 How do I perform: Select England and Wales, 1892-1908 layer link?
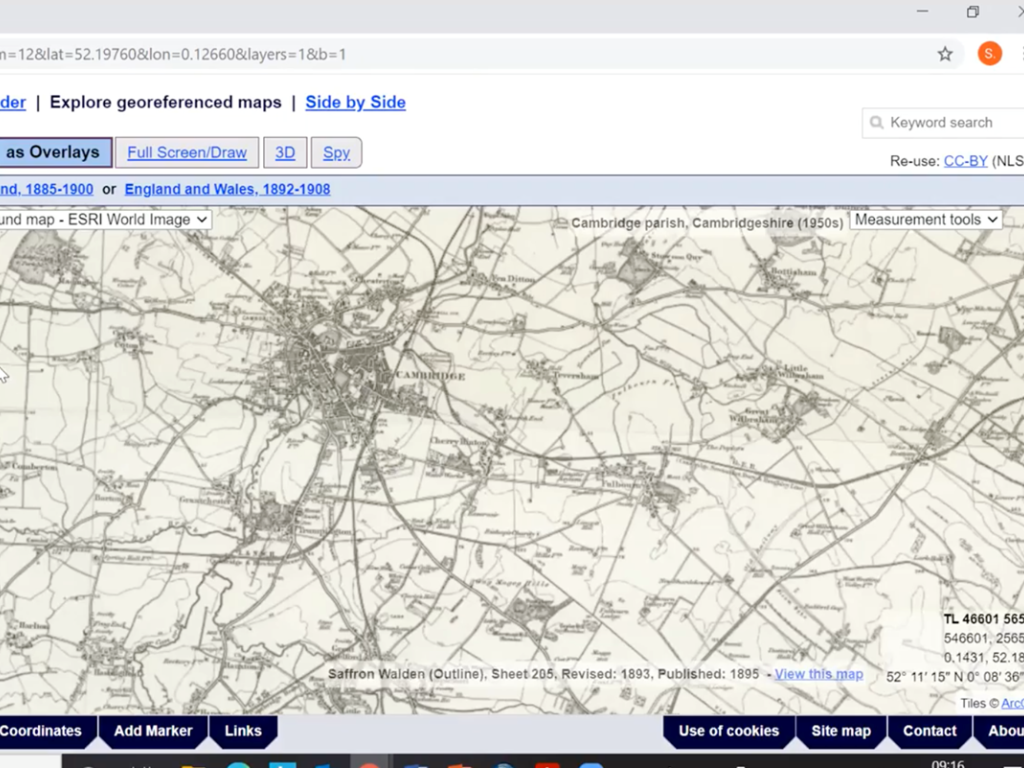pyautogui.click(x=227, y=189)
